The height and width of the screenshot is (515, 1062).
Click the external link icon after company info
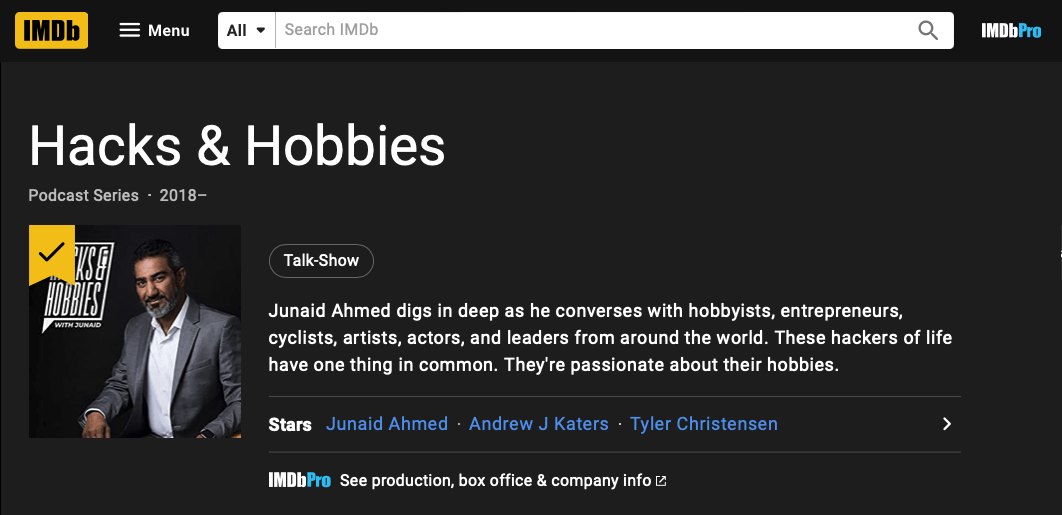click(x=661, y=481)
